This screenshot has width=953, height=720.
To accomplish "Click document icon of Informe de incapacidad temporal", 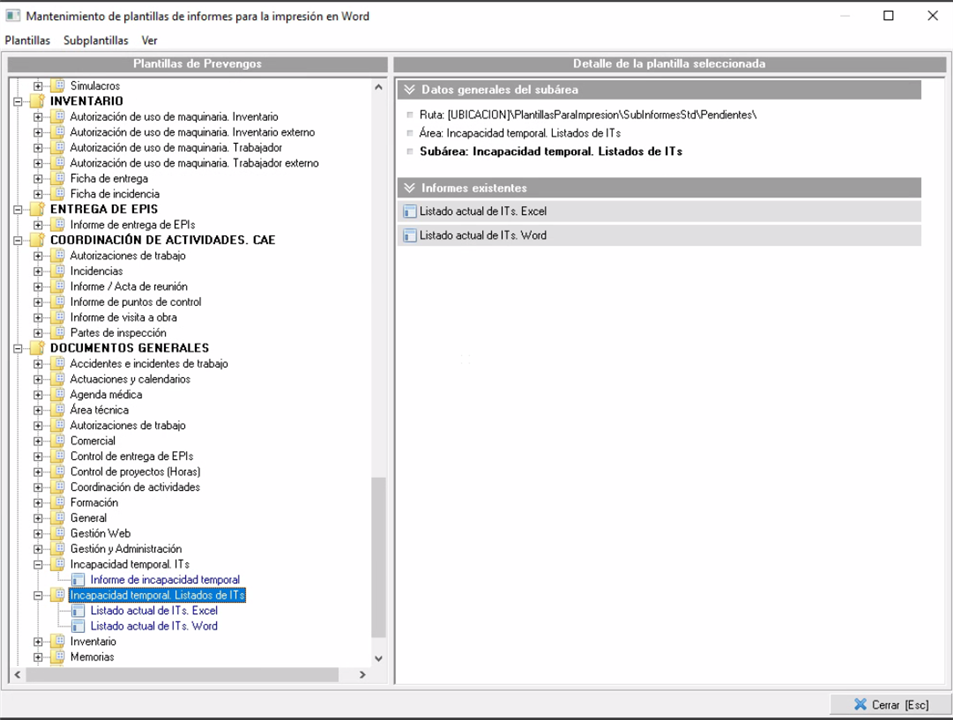I will (79, 580).
